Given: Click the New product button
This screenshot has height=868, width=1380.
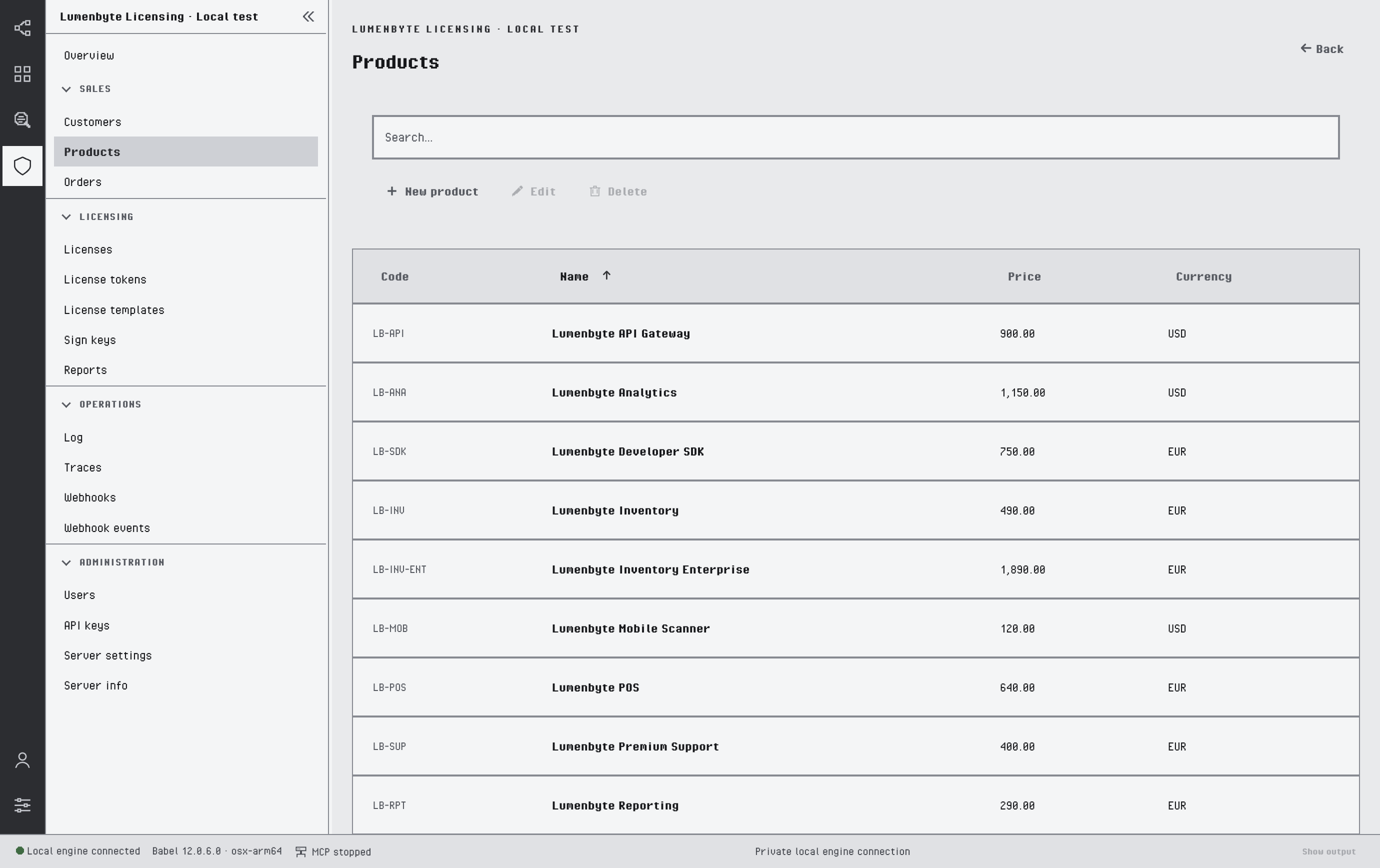Looking at the screenshot, I should pyautogui.click(x=432, y=191).
